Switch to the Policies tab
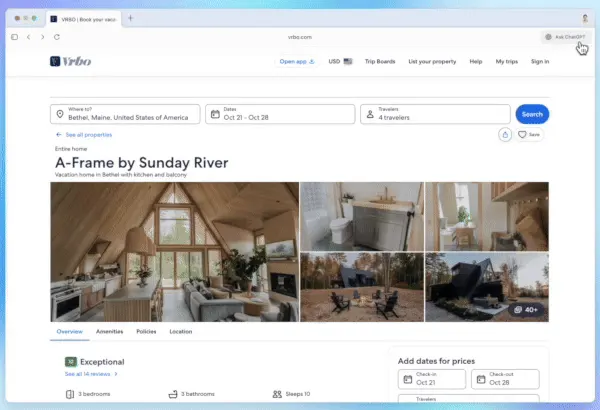Image resolution: width=600 pixels, height=410 pixels. tap(146, 332)
